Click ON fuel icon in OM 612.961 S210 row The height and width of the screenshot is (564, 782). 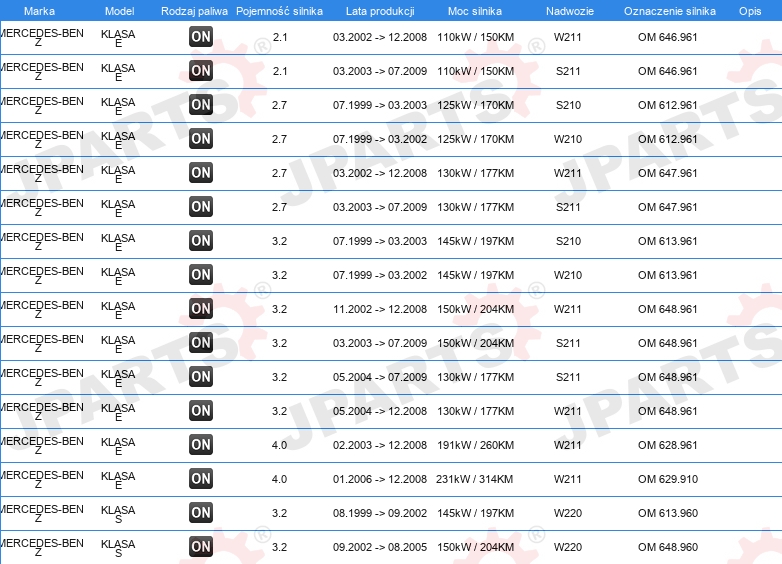(x=201, y=105)
